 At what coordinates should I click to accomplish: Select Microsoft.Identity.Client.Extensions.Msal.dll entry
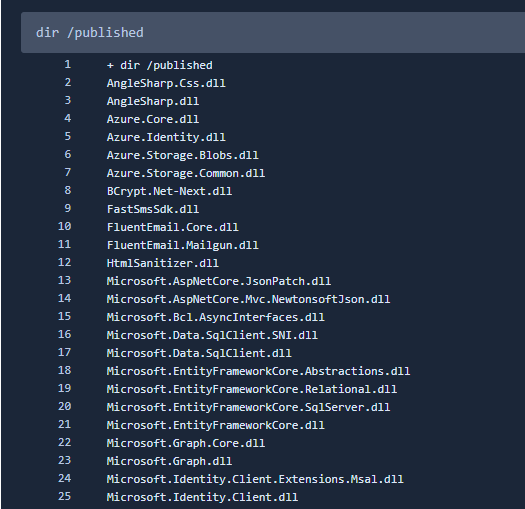click(255, 479)
